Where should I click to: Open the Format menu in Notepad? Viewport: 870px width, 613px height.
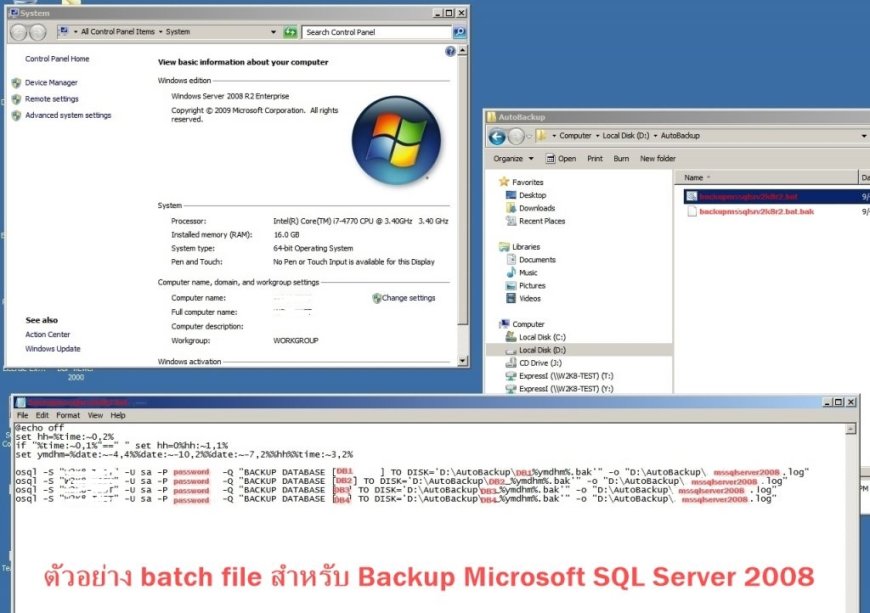pyautogui.click(x=68, y=415)
